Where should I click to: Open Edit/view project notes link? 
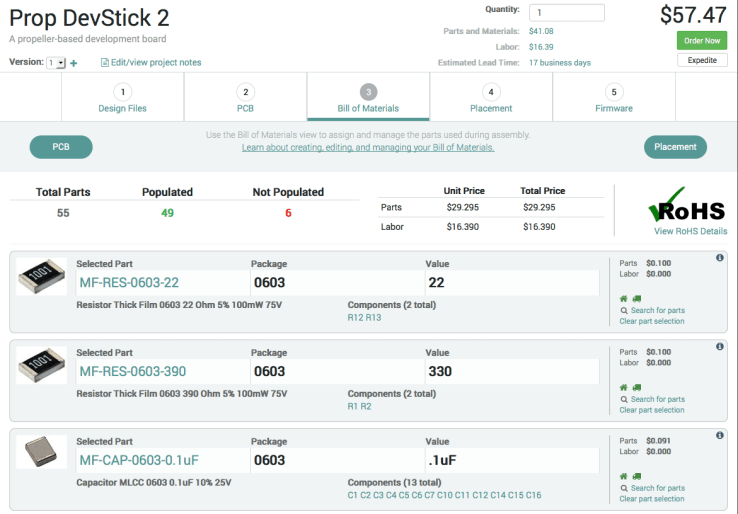point(151,63)
